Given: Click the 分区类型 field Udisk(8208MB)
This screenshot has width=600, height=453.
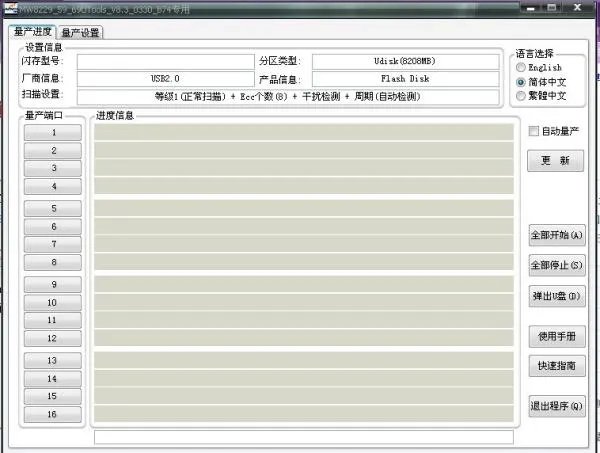Looking at the screenshot, I should [x=405, y=61].
